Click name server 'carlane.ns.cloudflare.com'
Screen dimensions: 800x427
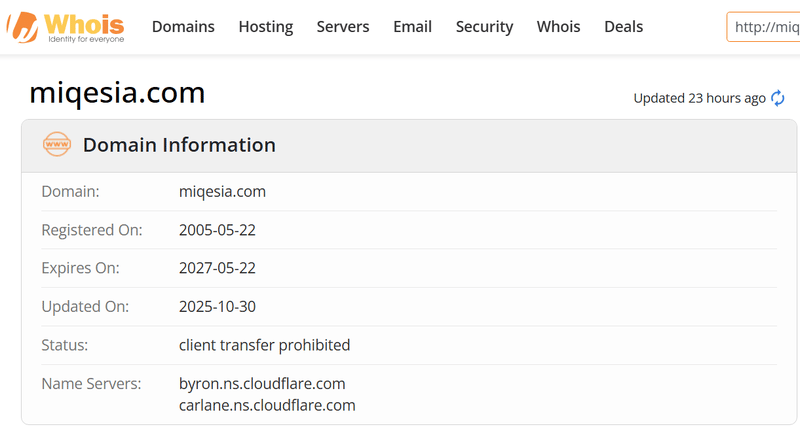267,406
